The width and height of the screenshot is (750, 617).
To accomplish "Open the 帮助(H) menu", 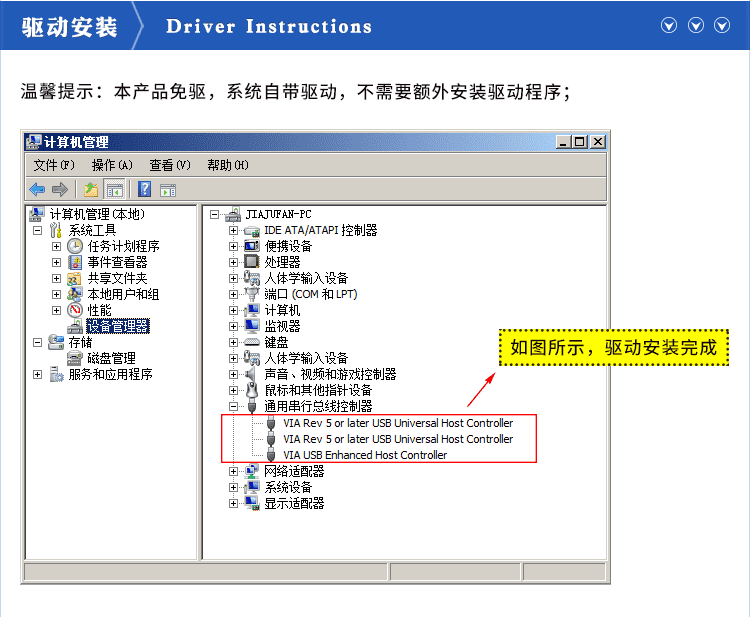I will [x=228, y=165].
